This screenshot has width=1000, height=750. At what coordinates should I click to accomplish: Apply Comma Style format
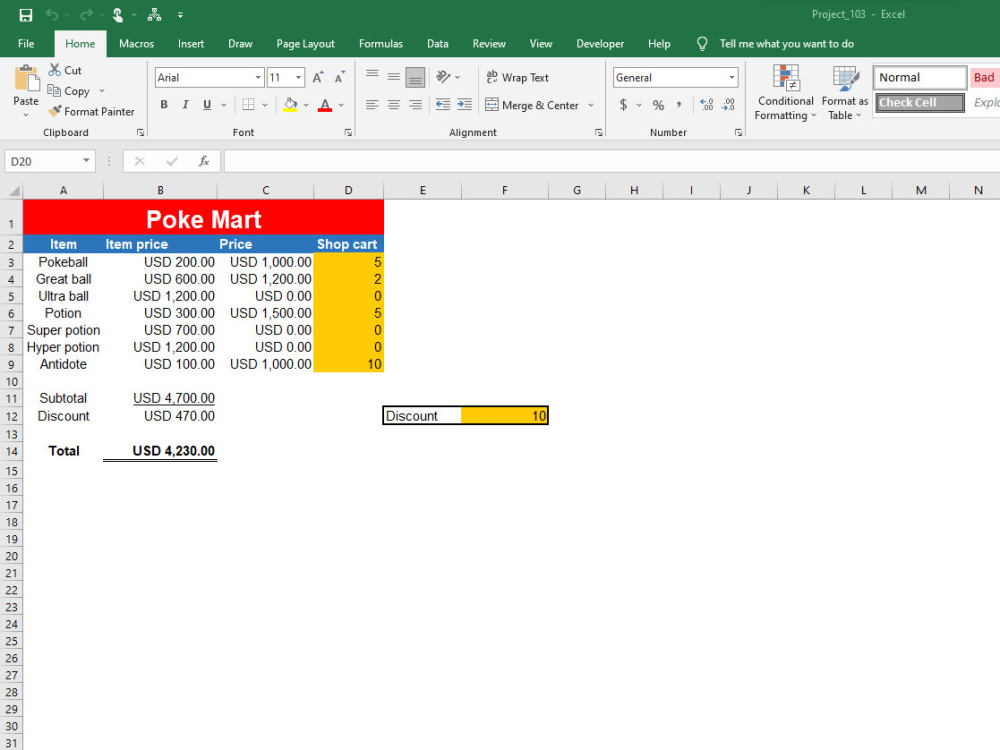click(x=679, y=105)
